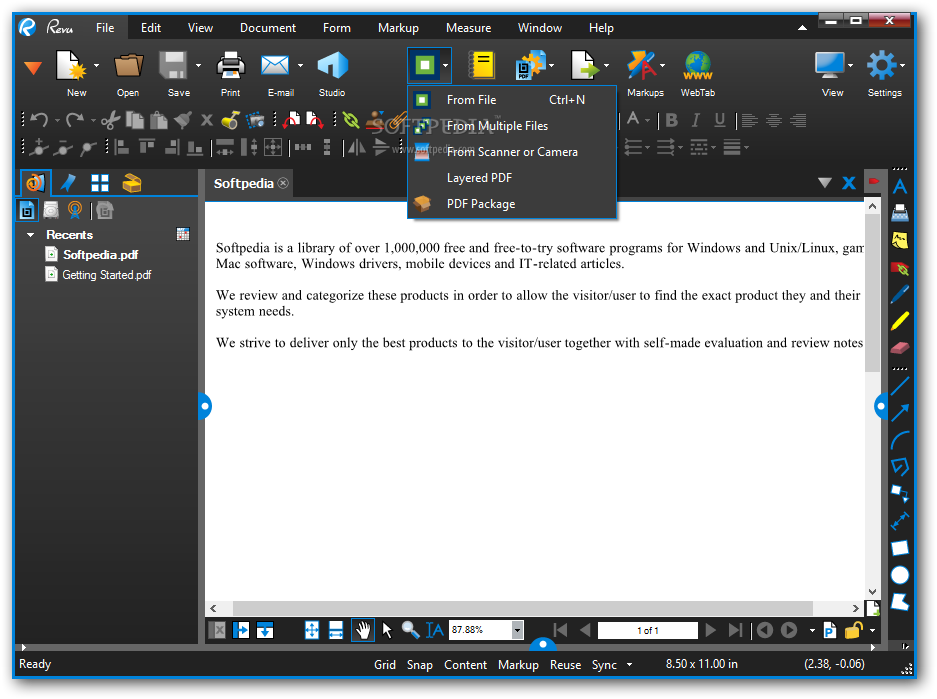Toggle Grid in status bar

click(385, 664)
